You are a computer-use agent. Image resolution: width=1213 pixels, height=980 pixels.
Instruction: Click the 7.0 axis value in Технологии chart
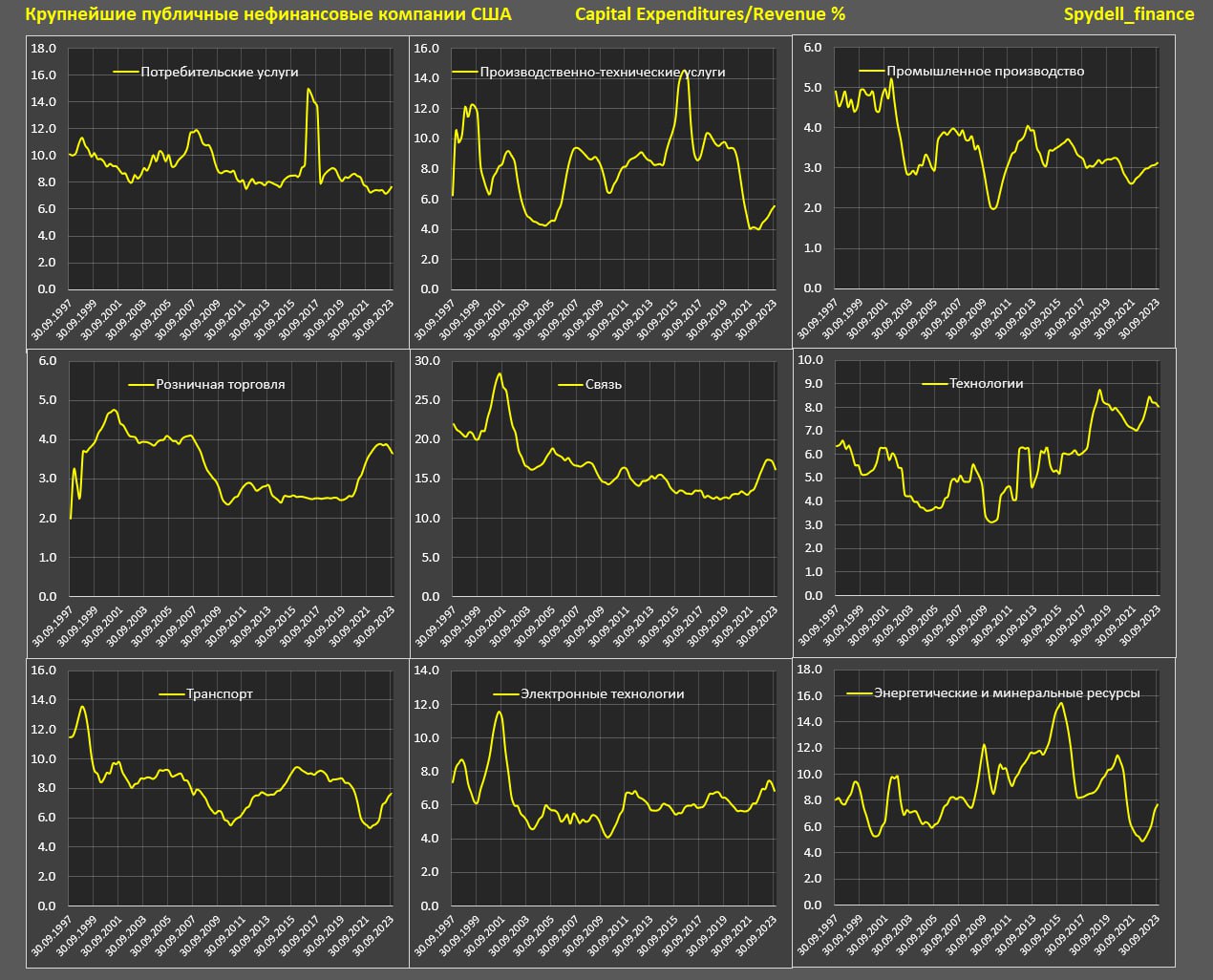[814, 431]
